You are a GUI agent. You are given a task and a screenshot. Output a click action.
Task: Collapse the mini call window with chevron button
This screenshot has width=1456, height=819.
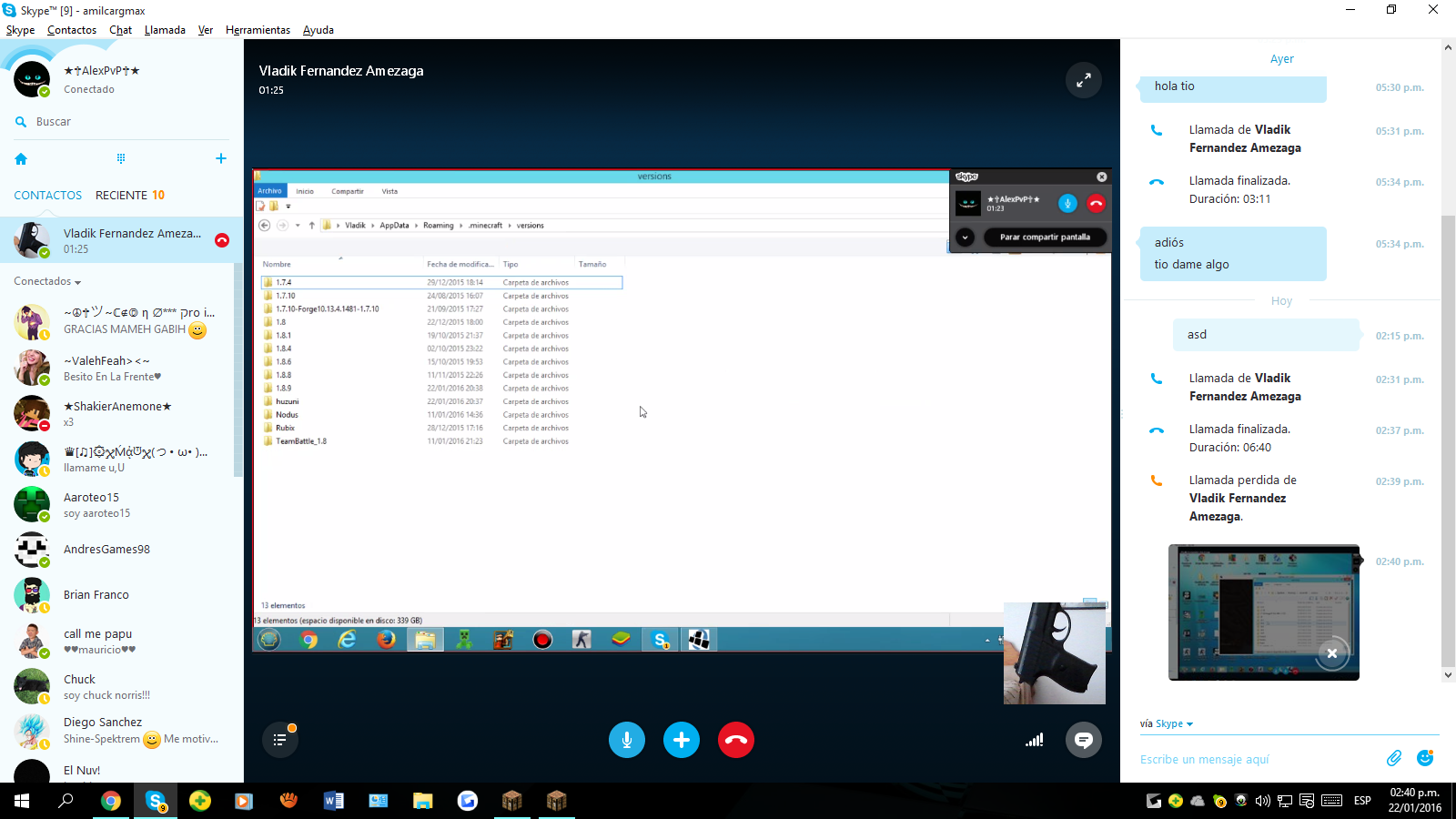pyautogui.click(x=965, y=238)
